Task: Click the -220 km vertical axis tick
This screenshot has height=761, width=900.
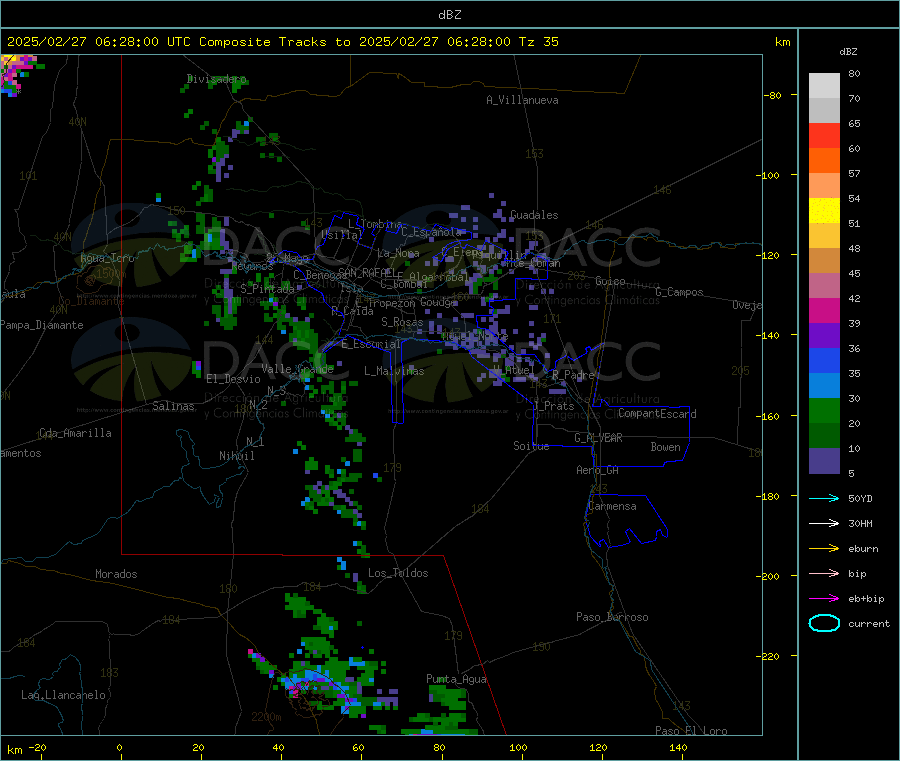Action: (770, 657)
